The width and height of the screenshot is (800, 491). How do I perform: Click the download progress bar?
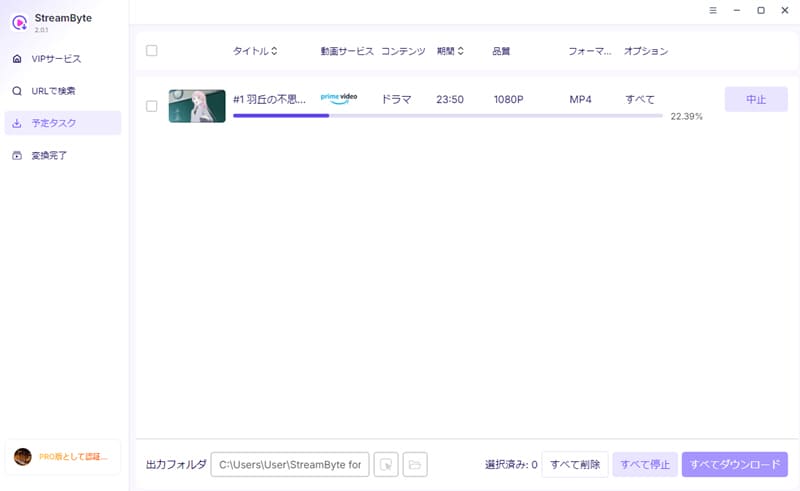pos(447,116)
